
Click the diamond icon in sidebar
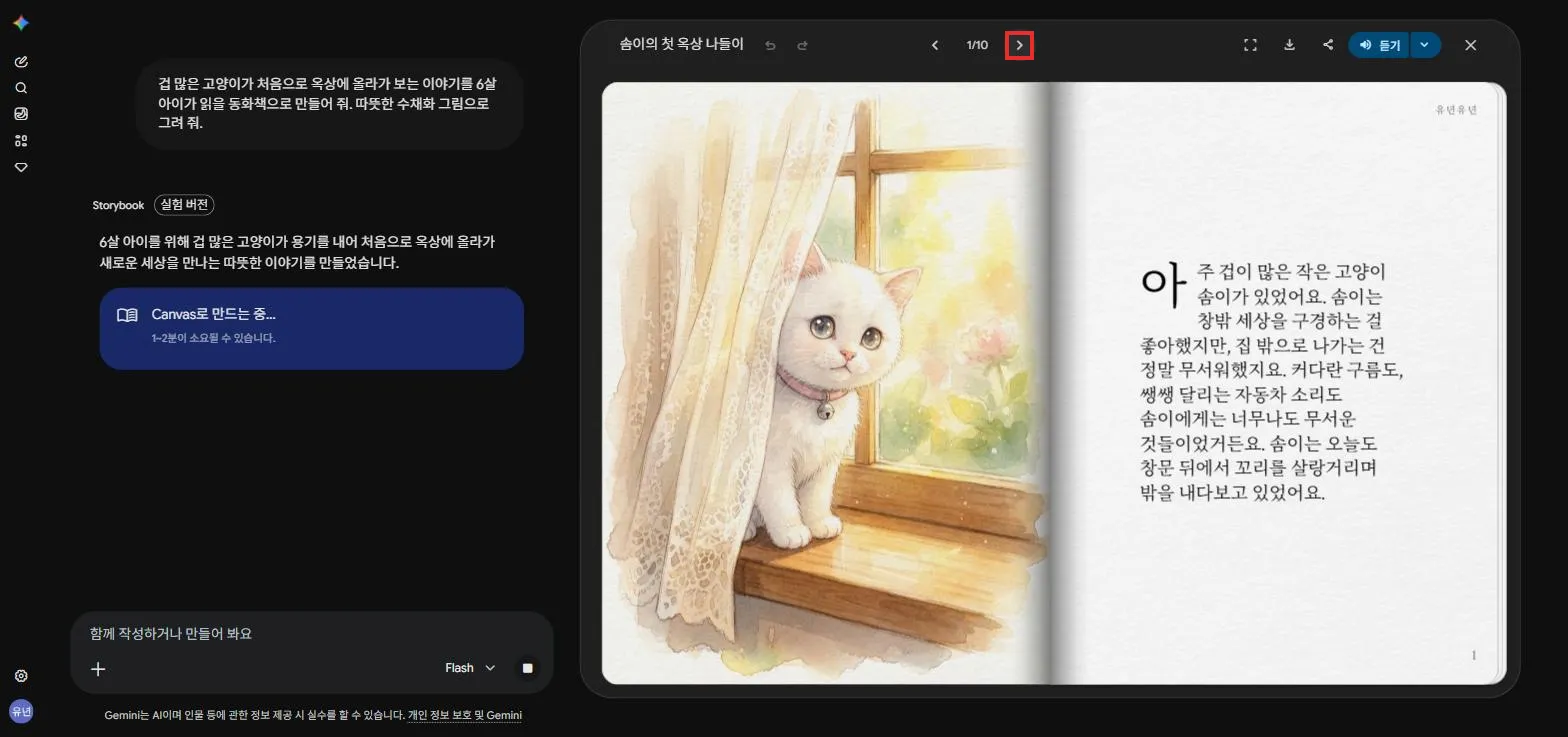pos(21,167)
